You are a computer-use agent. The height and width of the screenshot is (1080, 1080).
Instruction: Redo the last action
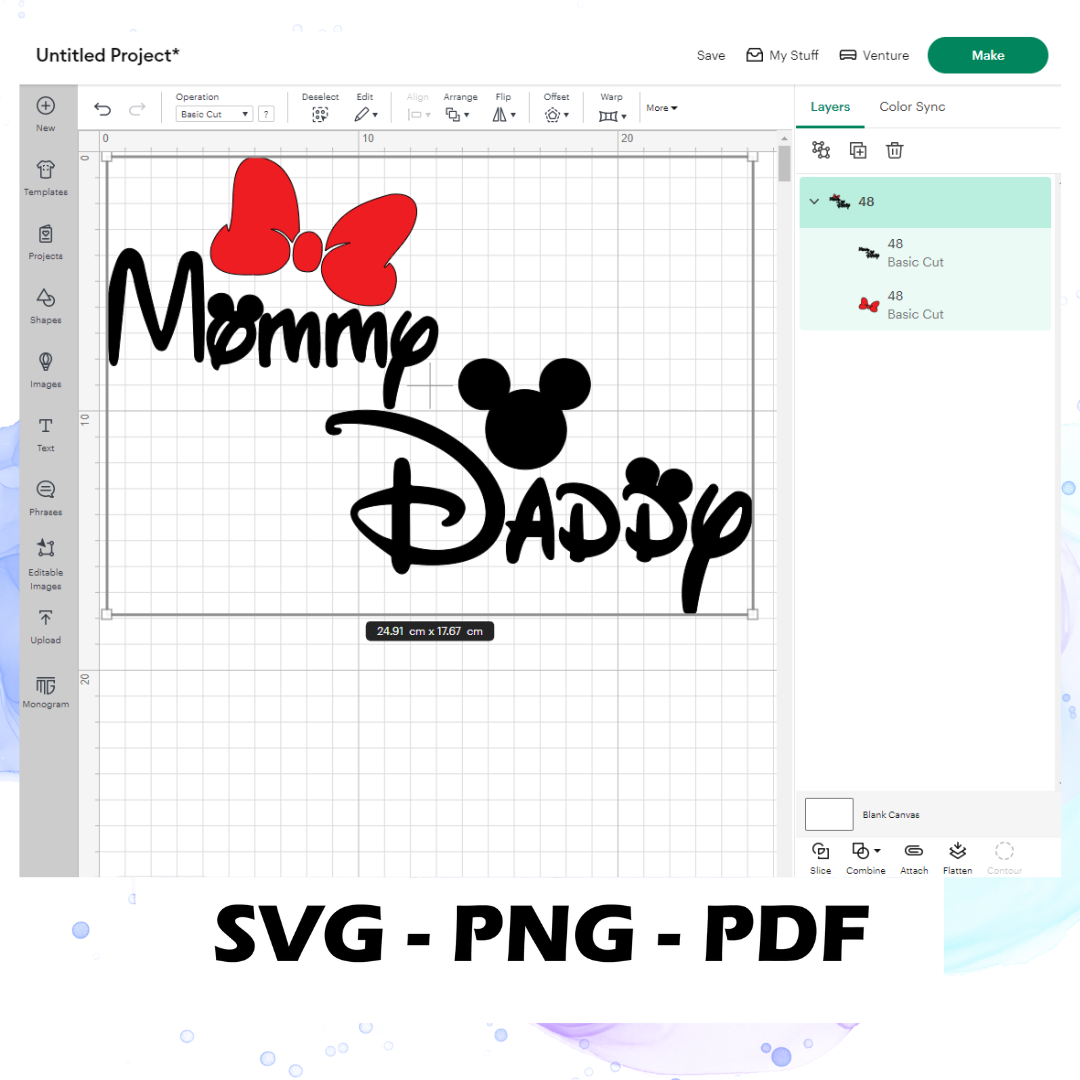[x=138, y=109]
